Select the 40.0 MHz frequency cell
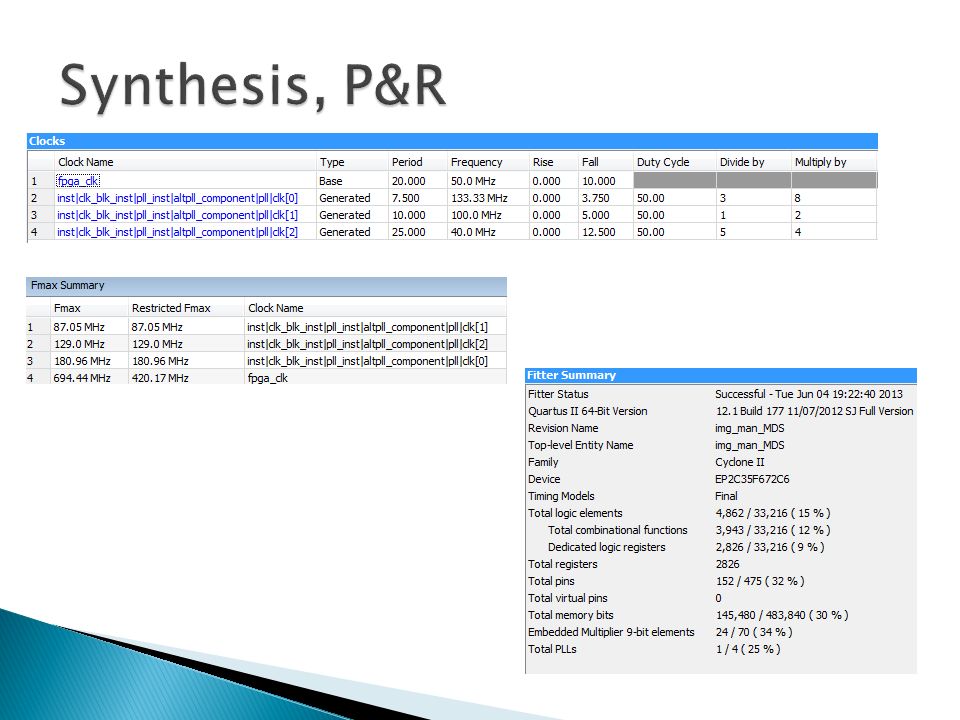This screenshot has height=720, width=960. click(473, 233)
